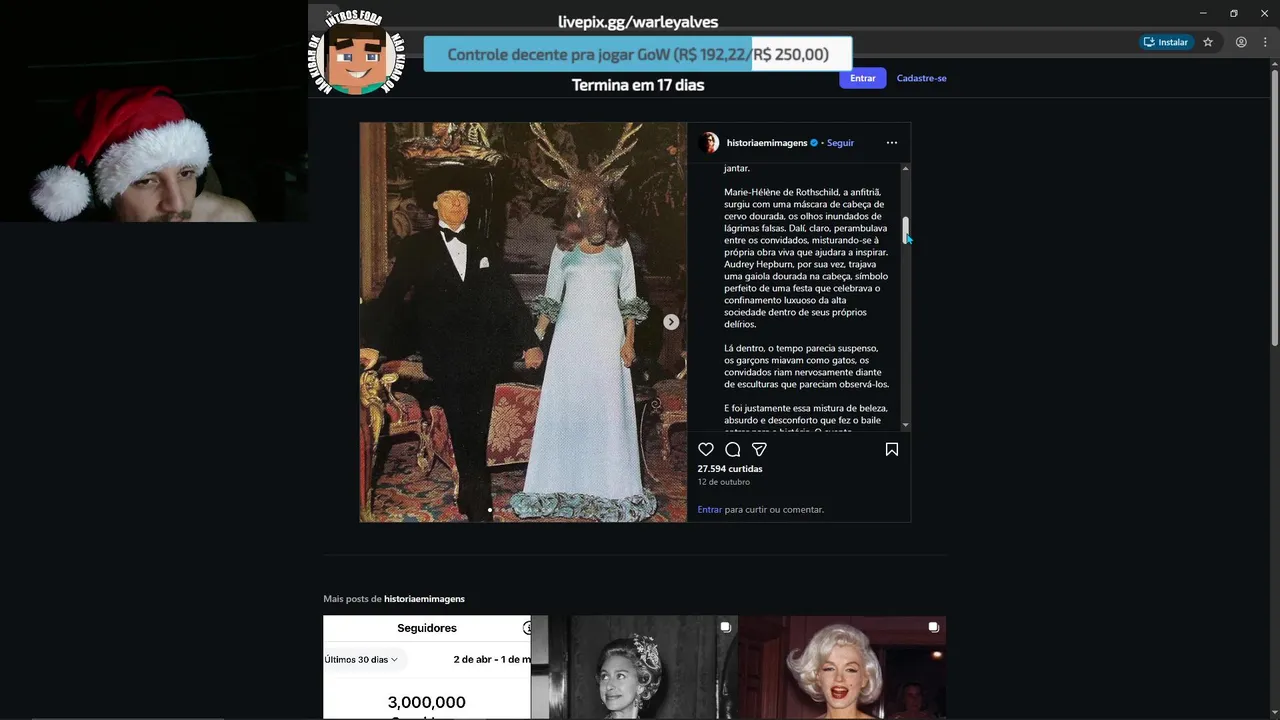Open comments via the speech bubble icon
This screenshot has width=1280, height=720.
(733, 450)
